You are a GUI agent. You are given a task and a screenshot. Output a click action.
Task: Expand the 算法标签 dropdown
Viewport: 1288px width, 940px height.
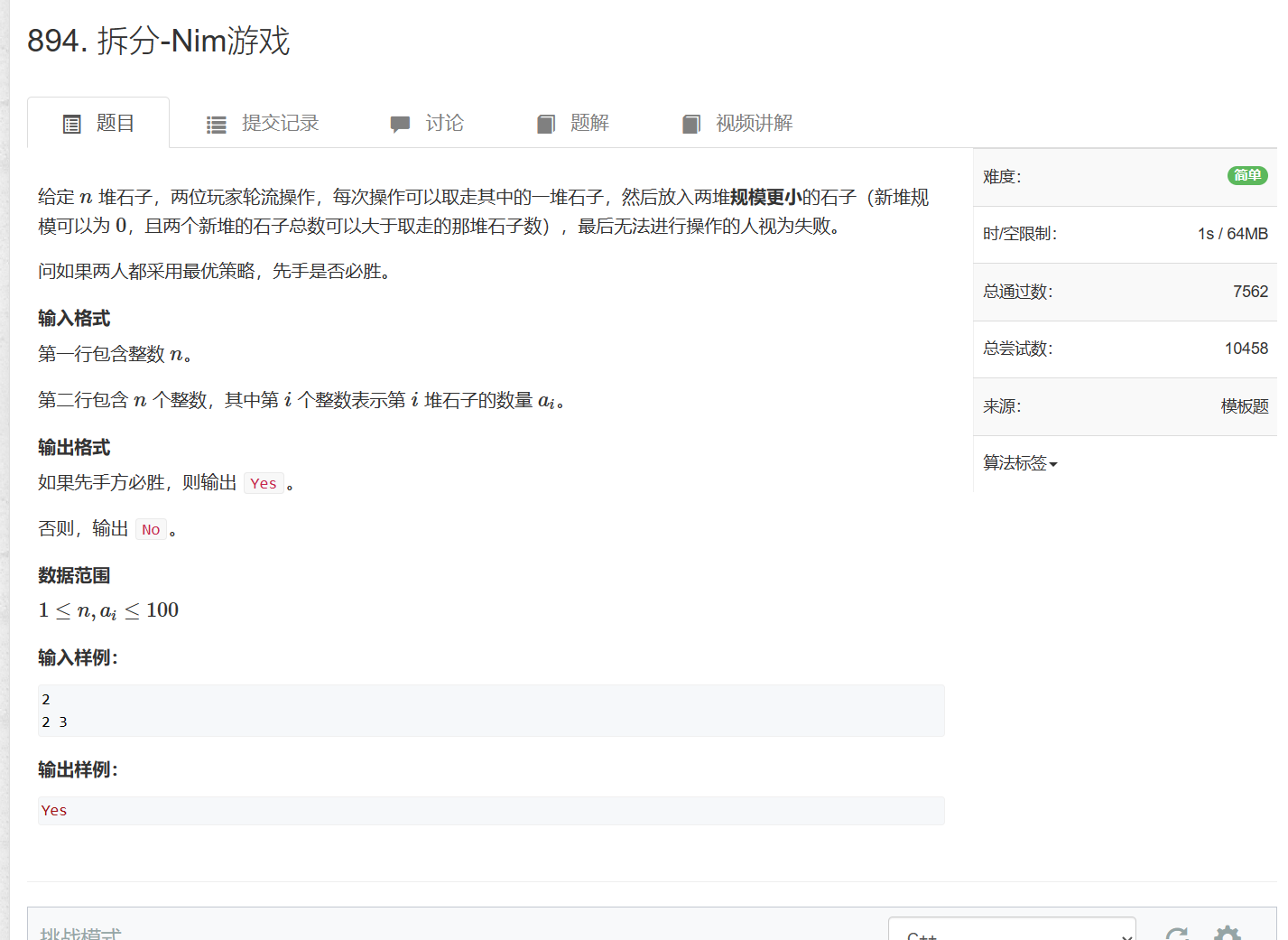(1020, 463)
